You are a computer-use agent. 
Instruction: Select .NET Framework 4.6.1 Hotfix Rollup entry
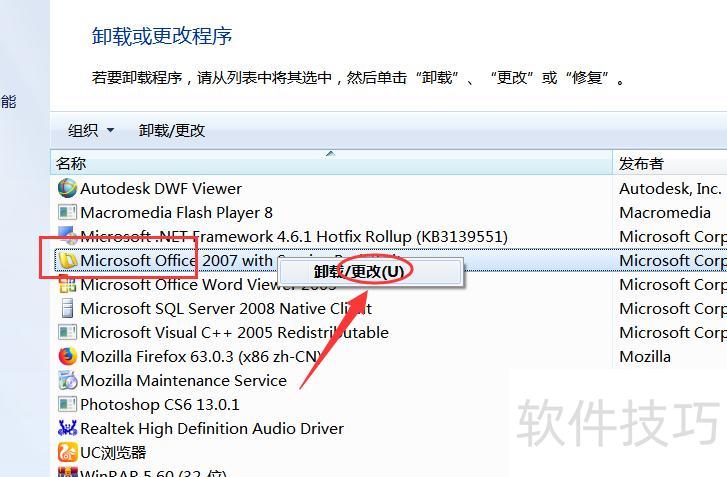(294, 237)
